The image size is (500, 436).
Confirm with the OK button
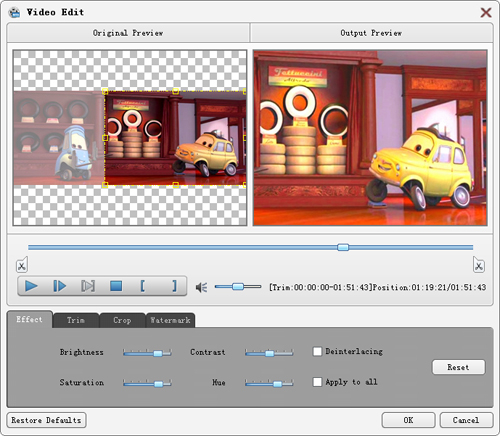coord(408,420)
